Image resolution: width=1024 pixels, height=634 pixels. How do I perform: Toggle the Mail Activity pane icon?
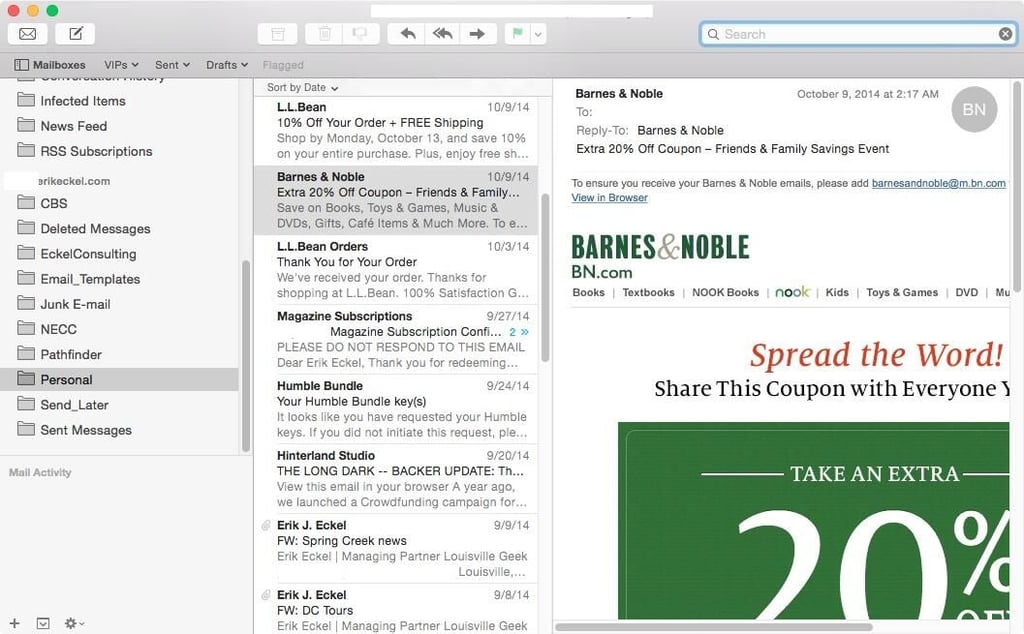tap(43, 623)
